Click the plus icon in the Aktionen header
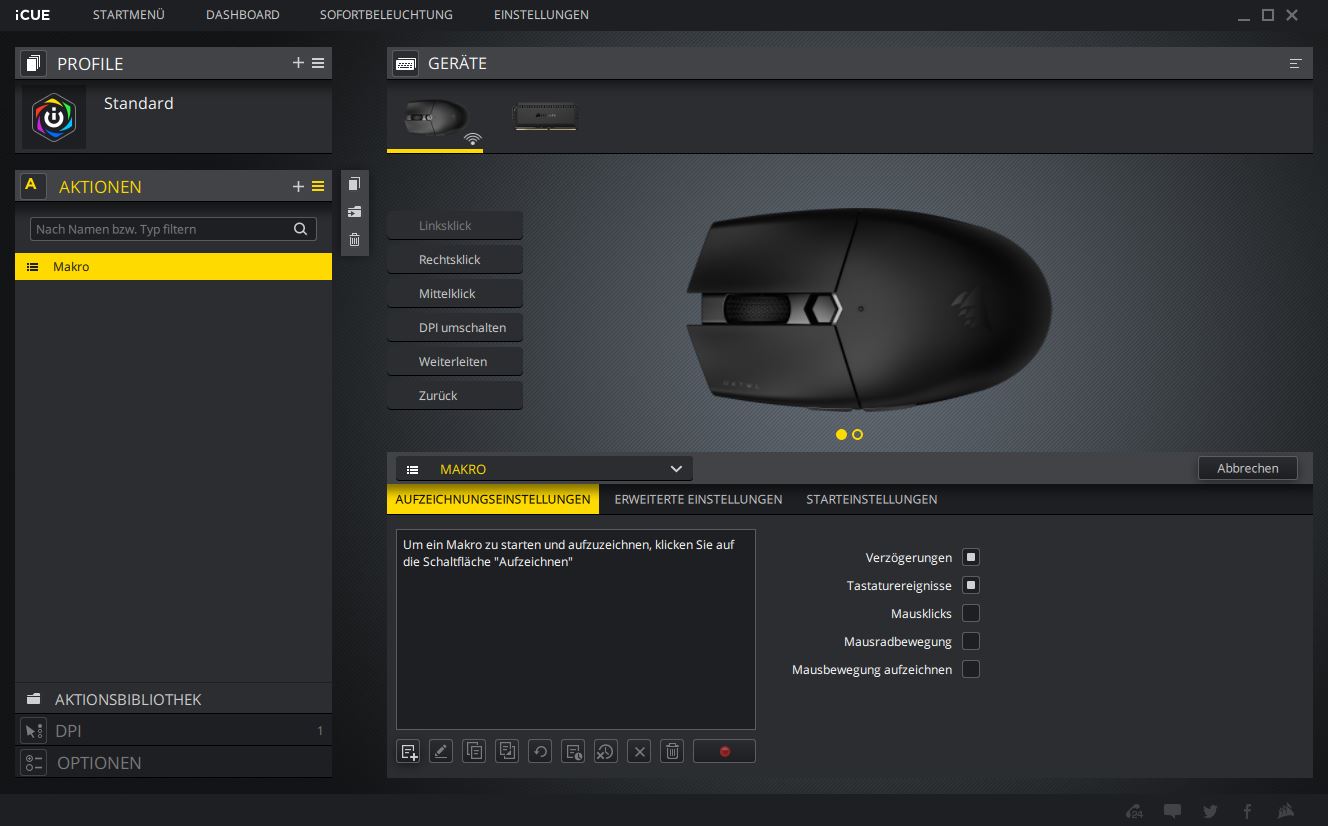Screen dimensions: 1328x826 pos(298,186)
